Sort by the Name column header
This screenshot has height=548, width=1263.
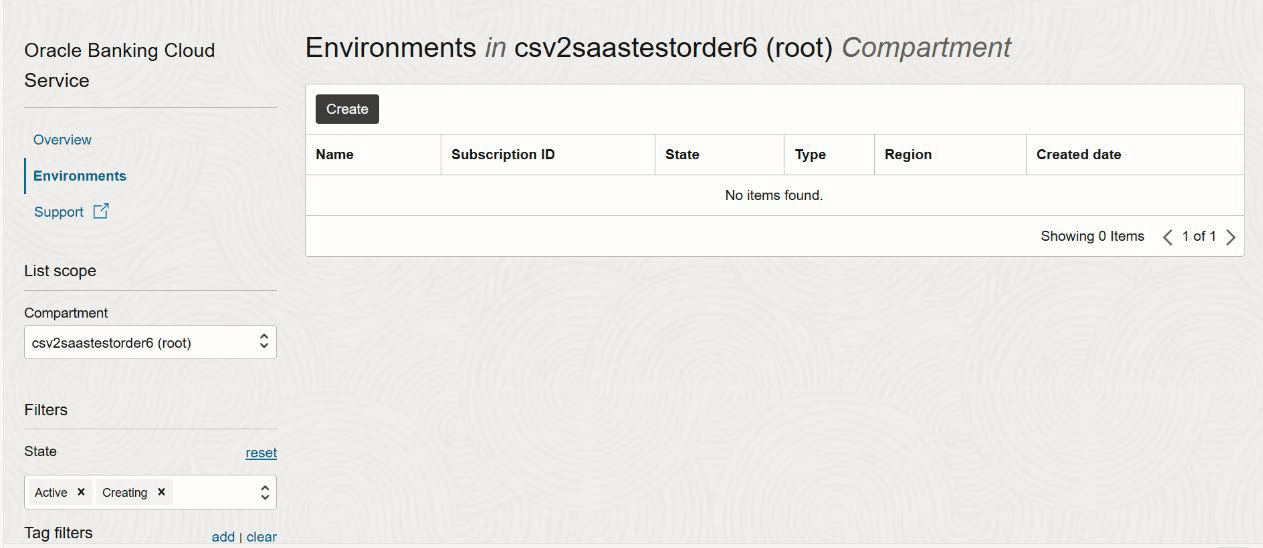(x=334, y=155)
